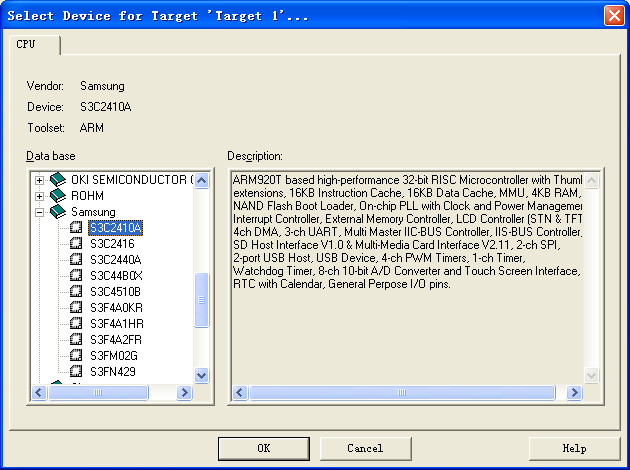Select the S3FM02G device
The image size is (630, 470).
pyautogui.click(x=114, y=356)
